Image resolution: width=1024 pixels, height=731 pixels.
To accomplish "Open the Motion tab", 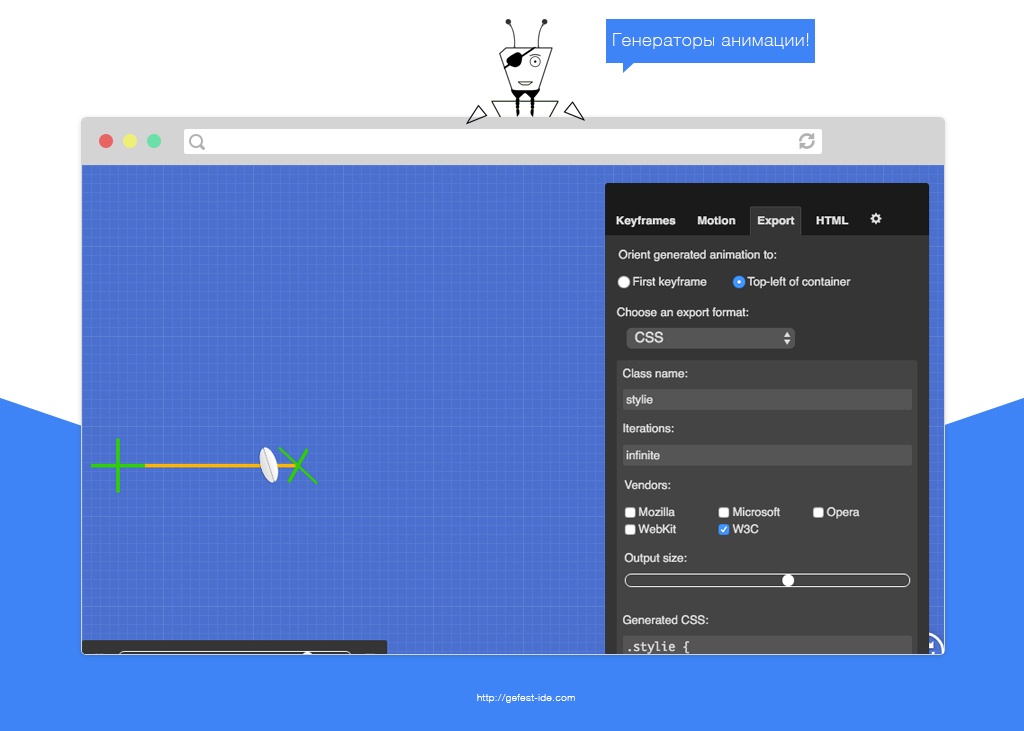I will point(716,220).
